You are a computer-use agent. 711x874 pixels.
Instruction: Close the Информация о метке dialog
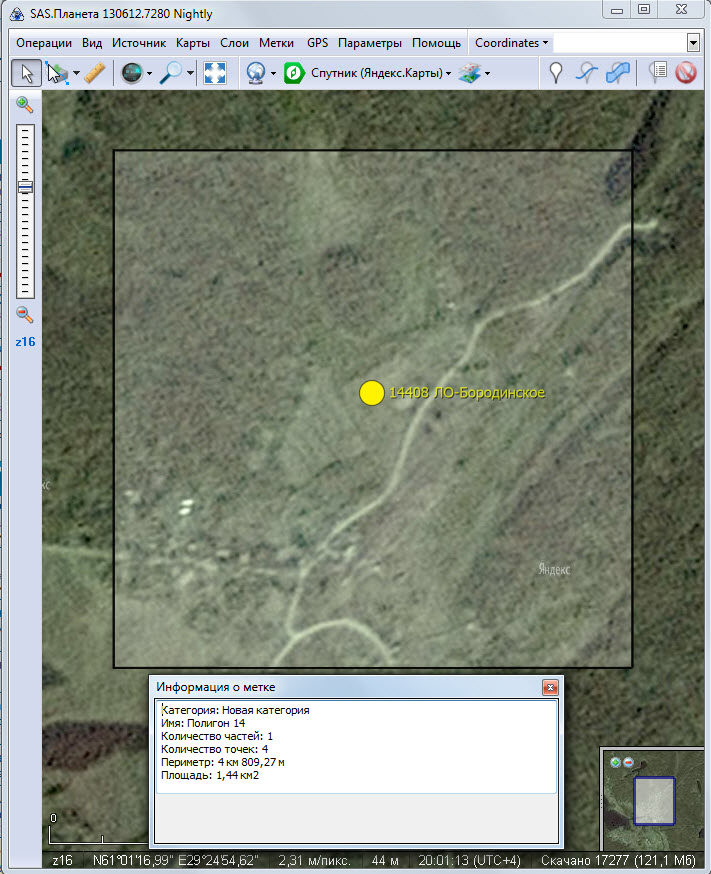click(549, 687)
